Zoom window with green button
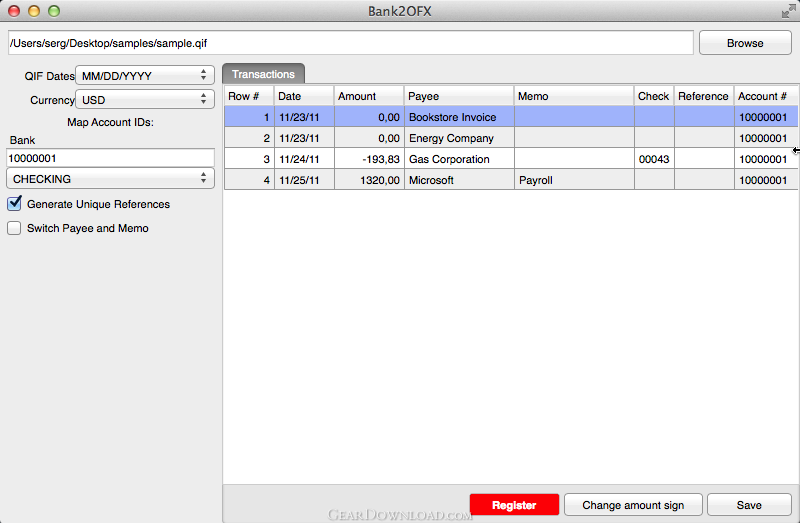The height and width of the screenshot is (523, 800). 54,11
